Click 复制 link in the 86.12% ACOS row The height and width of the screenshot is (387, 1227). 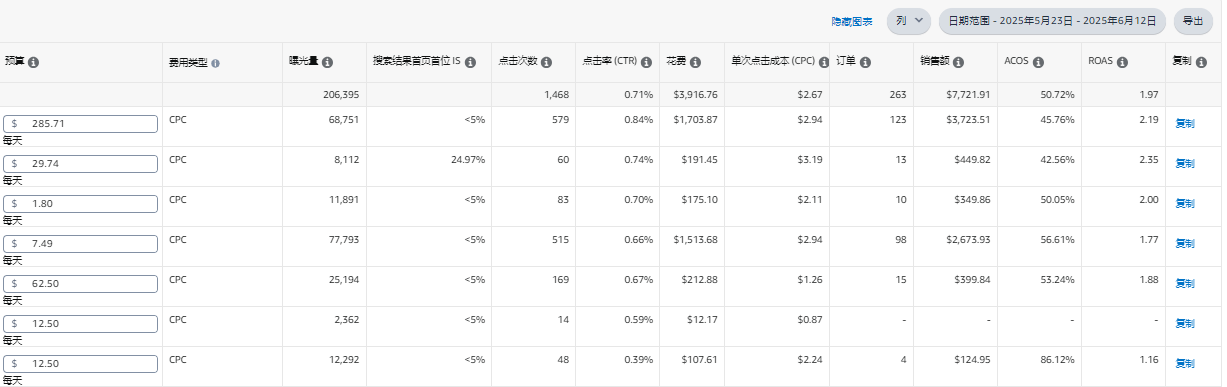coord(1184,363)
